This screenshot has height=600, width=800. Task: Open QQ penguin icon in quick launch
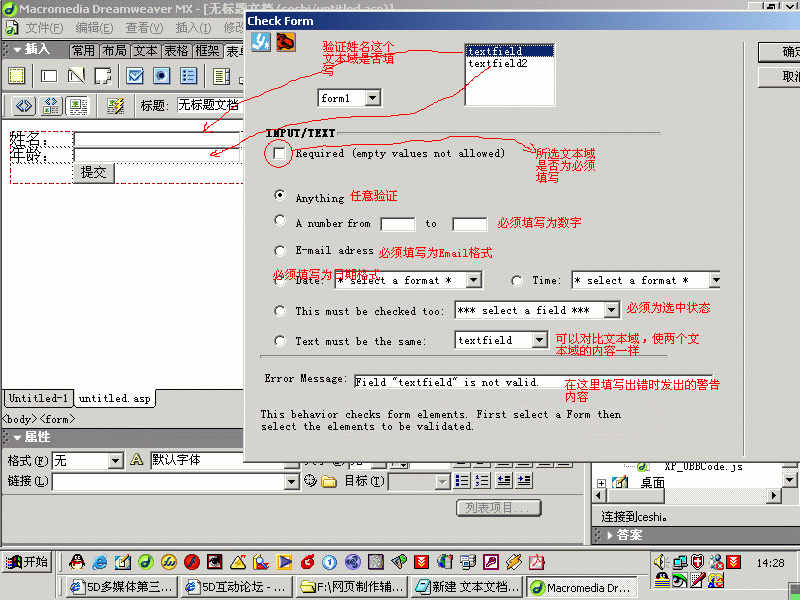pyautogui.click(x=77, y=562)
